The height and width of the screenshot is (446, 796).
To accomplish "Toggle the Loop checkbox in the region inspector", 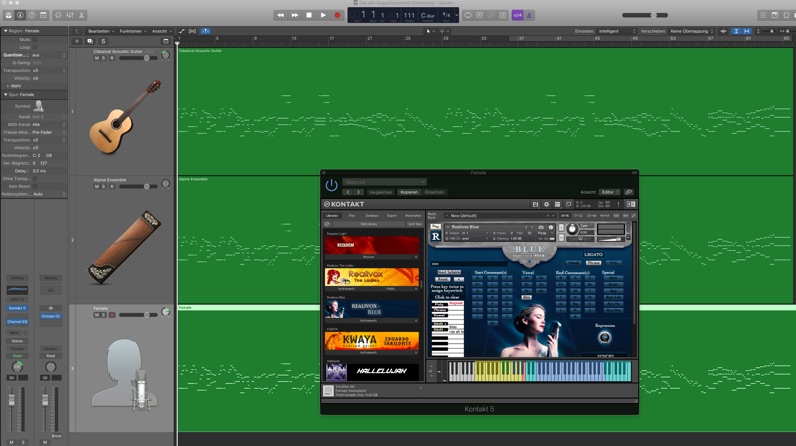I will click(35, 47).
